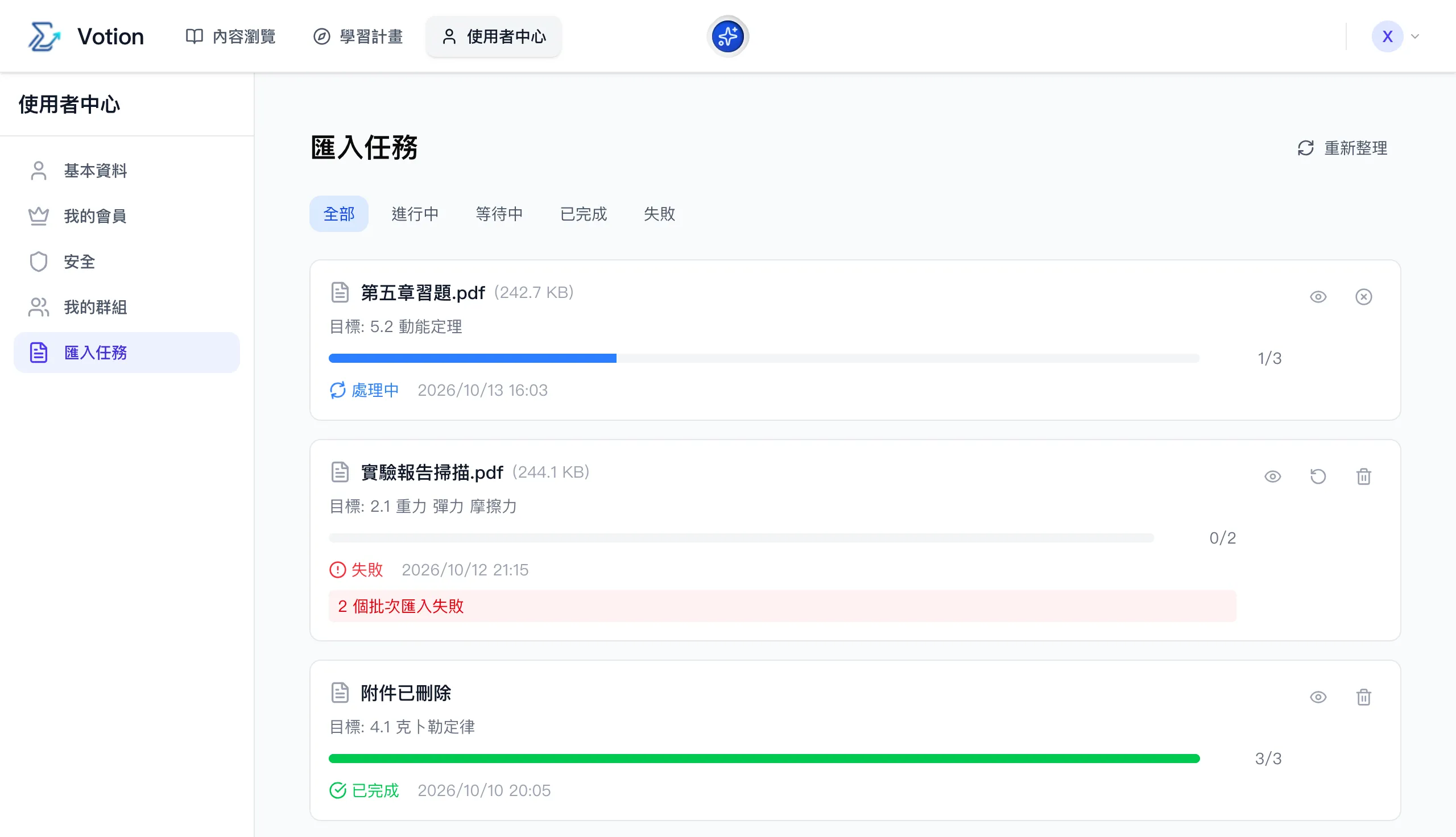Switch to the 進行中 filter tab
Screen dimensions: 1456x837
coord(415,214)
